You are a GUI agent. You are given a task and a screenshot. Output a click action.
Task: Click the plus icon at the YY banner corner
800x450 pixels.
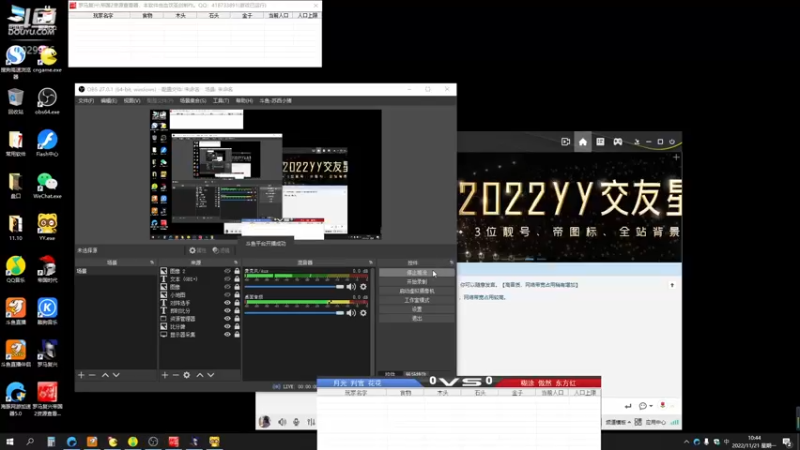pos(676,158)
